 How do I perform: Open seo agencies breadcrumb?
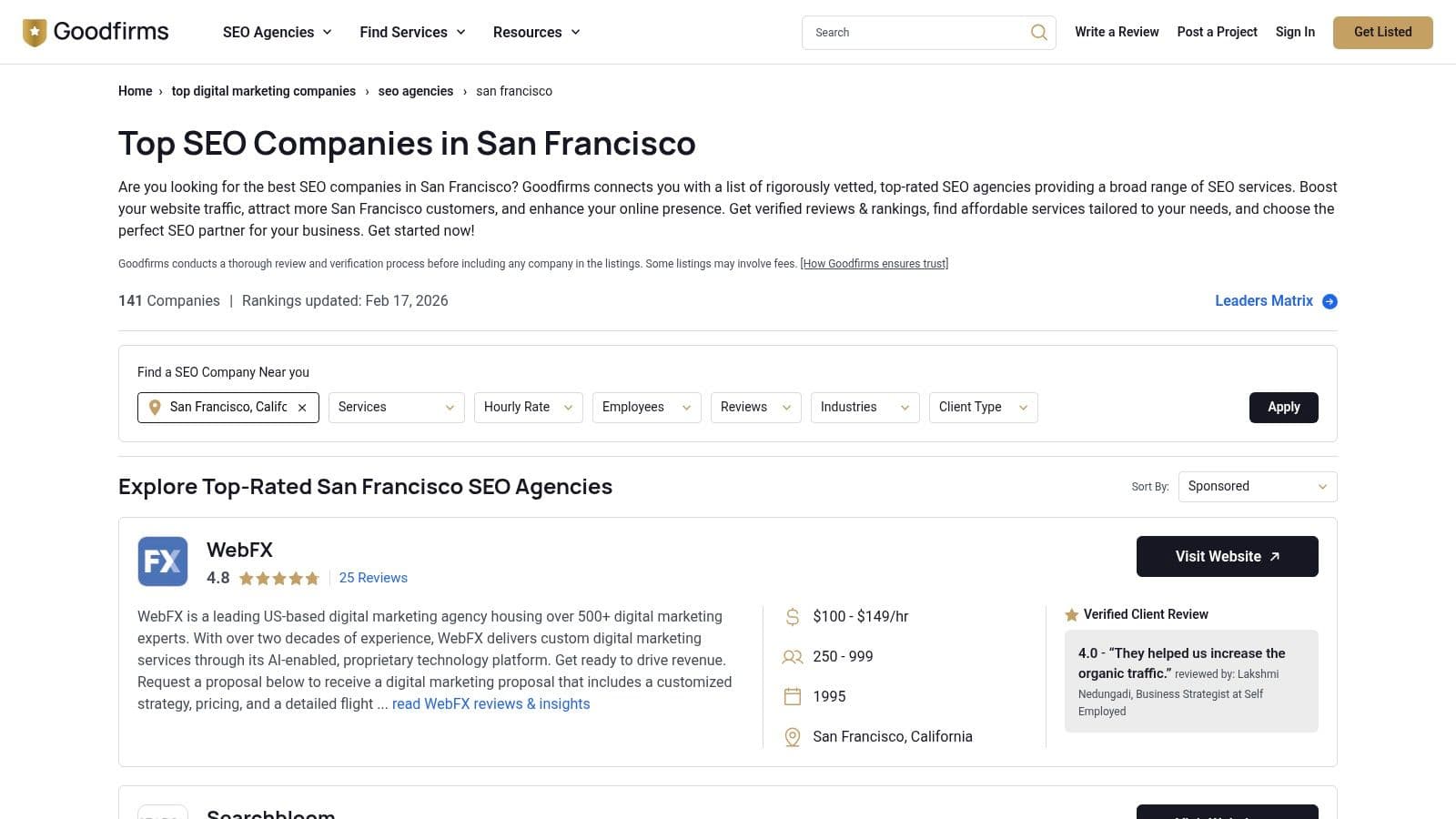click(416, 91)
